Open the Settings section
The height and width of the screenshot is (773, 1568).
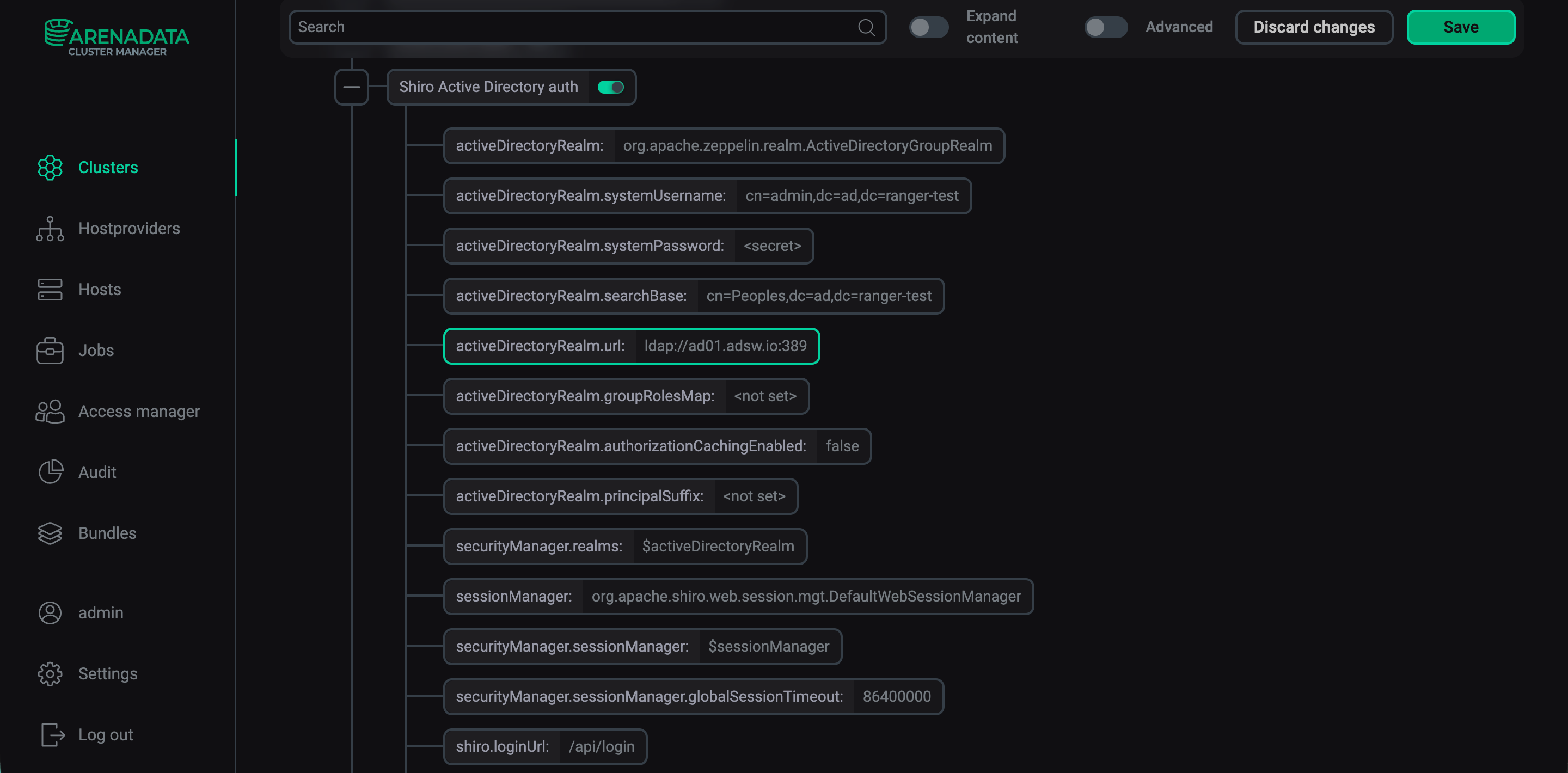click(x=107, y=673)
